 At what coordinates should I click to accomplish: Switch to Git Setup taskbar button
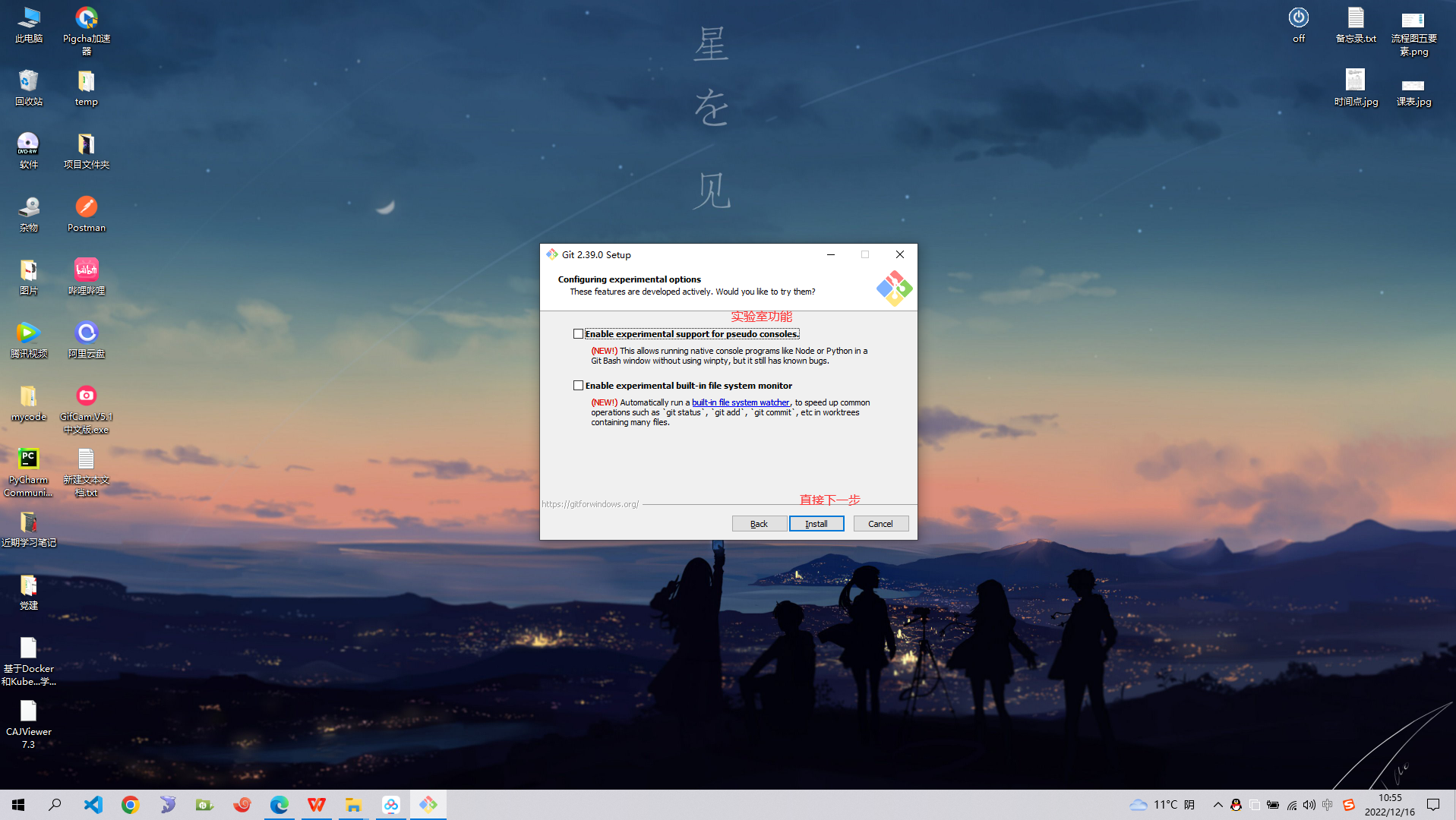428,805
